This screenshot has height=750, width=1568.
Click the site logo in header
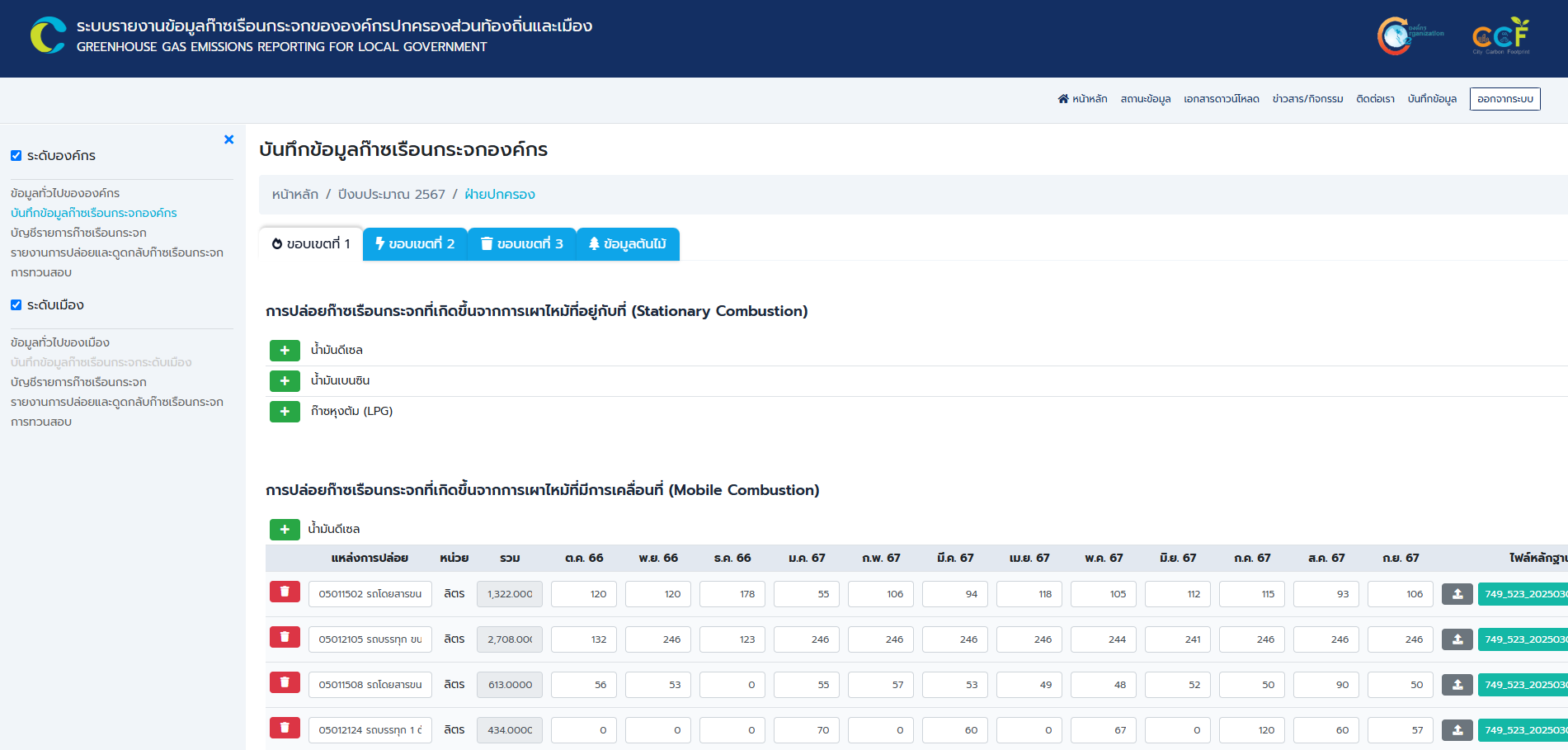(x=48, y=35)
